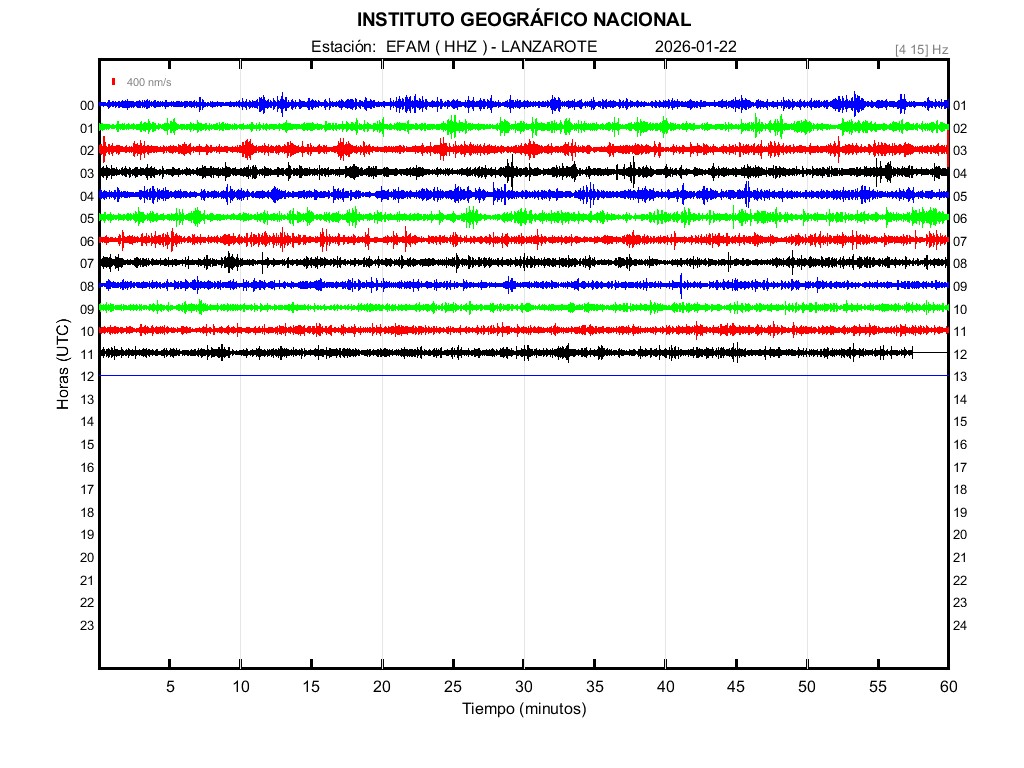The image size is (1024, 768).
Task: Click the 45 minute tick label
Action: [736, 686]
